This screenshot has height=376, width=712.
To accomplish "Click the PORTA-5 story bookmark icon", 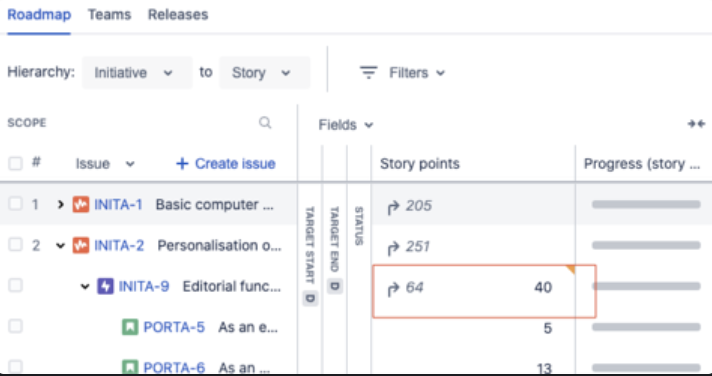I will (x=130, y=327).
